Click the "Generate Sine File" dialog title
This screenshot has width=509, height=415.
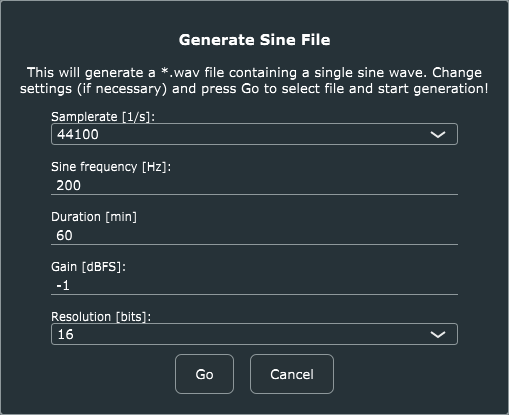254,40
